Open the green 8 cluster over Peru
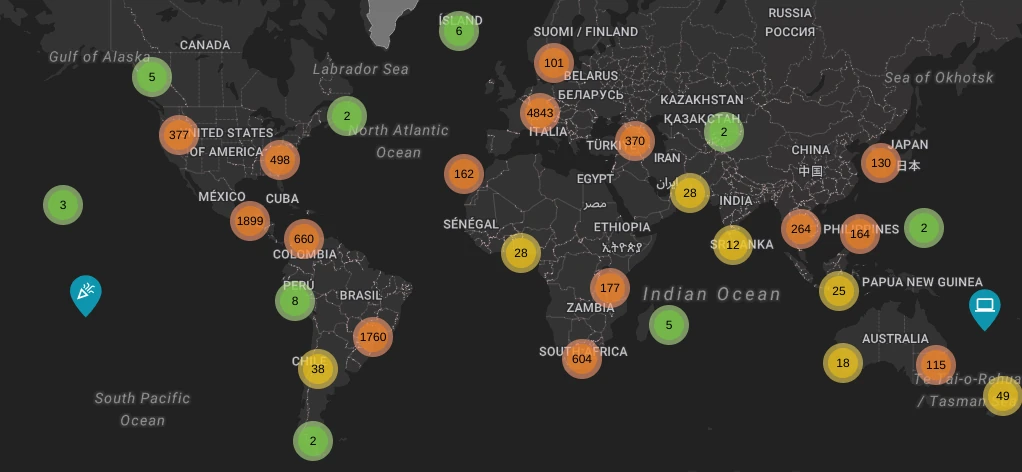The height and width of the screenshot is (472, 1022). [x=295, y=301]
